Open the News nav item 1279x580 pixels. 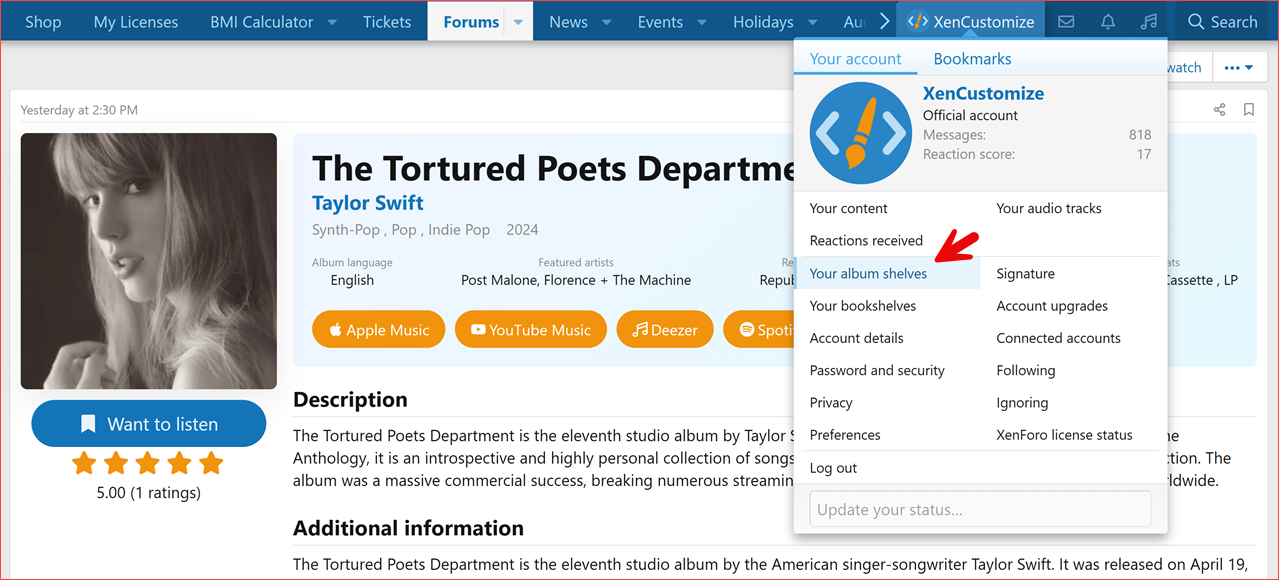click(x=568, y=22)
